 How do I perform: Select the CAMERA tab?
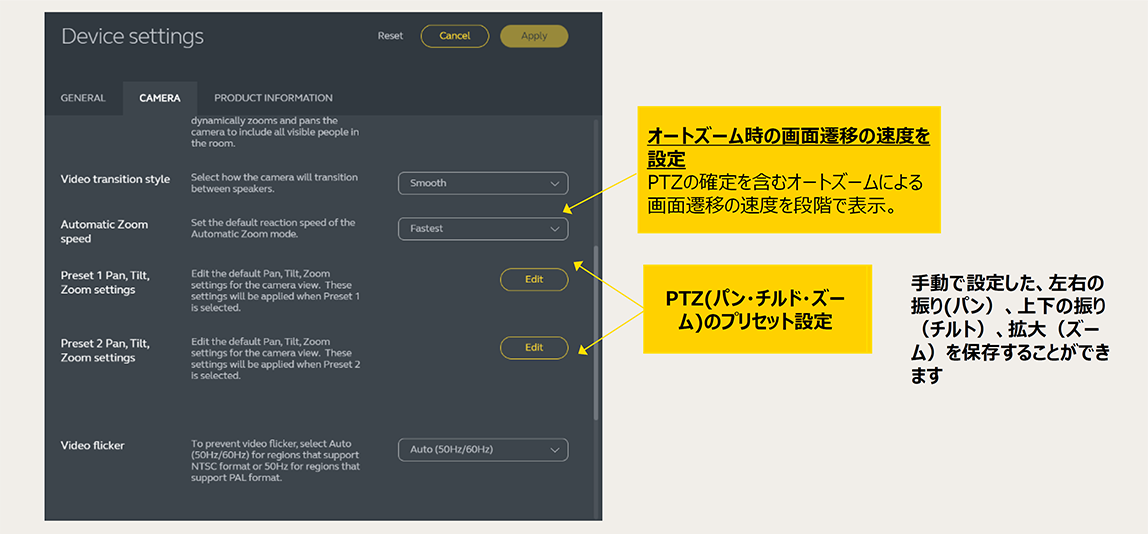coord(160,98)
